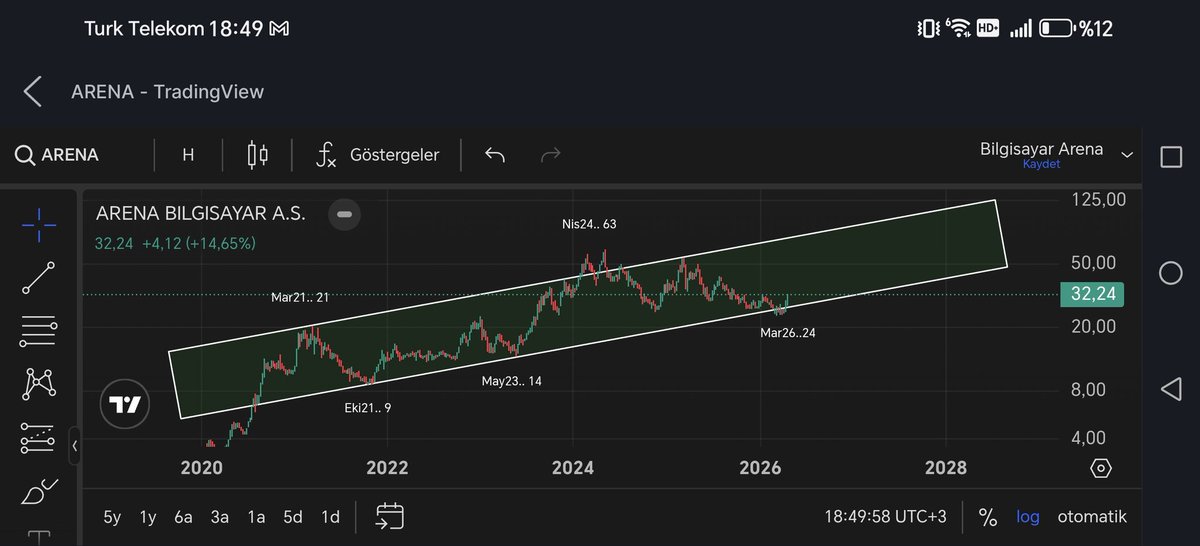Set range to 1y
The width and height of the screenshot is (1200, 546).
148,517
